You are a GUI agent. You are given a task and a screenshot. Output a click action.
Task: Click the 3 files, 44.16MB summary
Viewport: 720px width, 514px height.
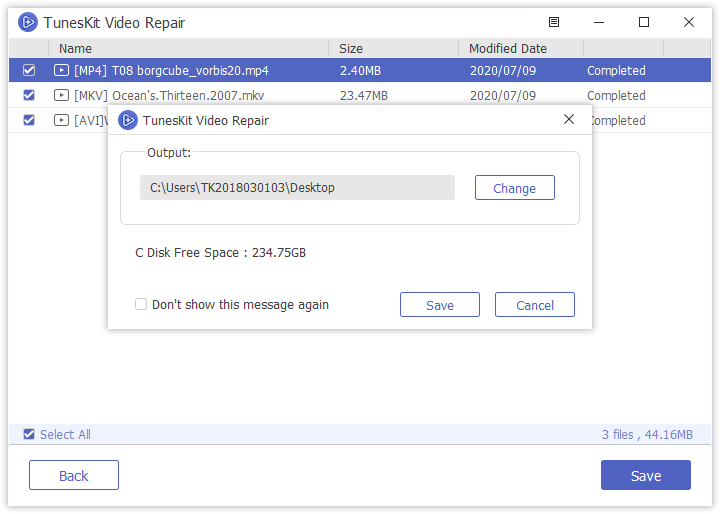(x=647, y=435)
